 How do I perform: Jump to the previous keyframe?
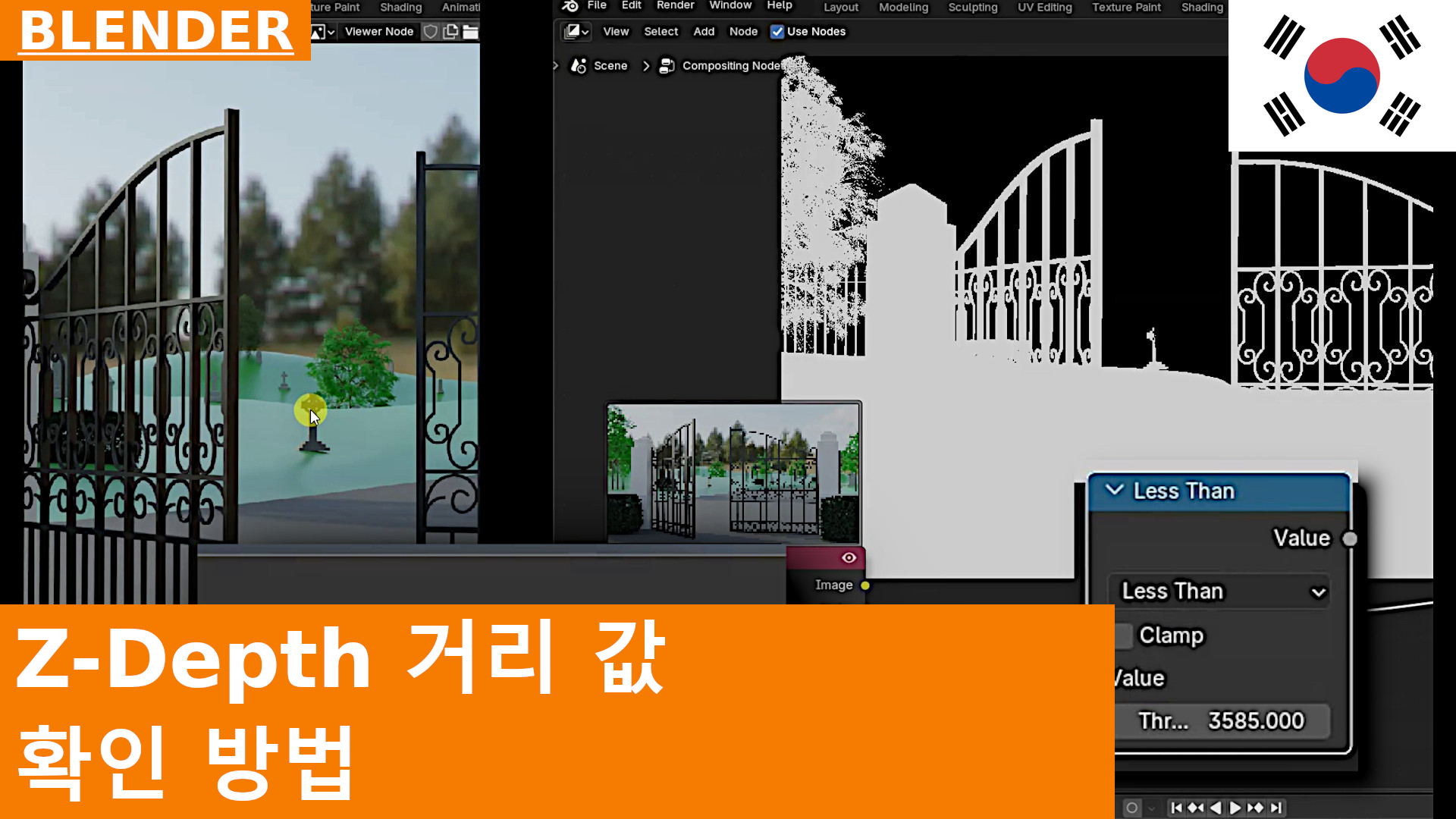[x=1196, y=808]
